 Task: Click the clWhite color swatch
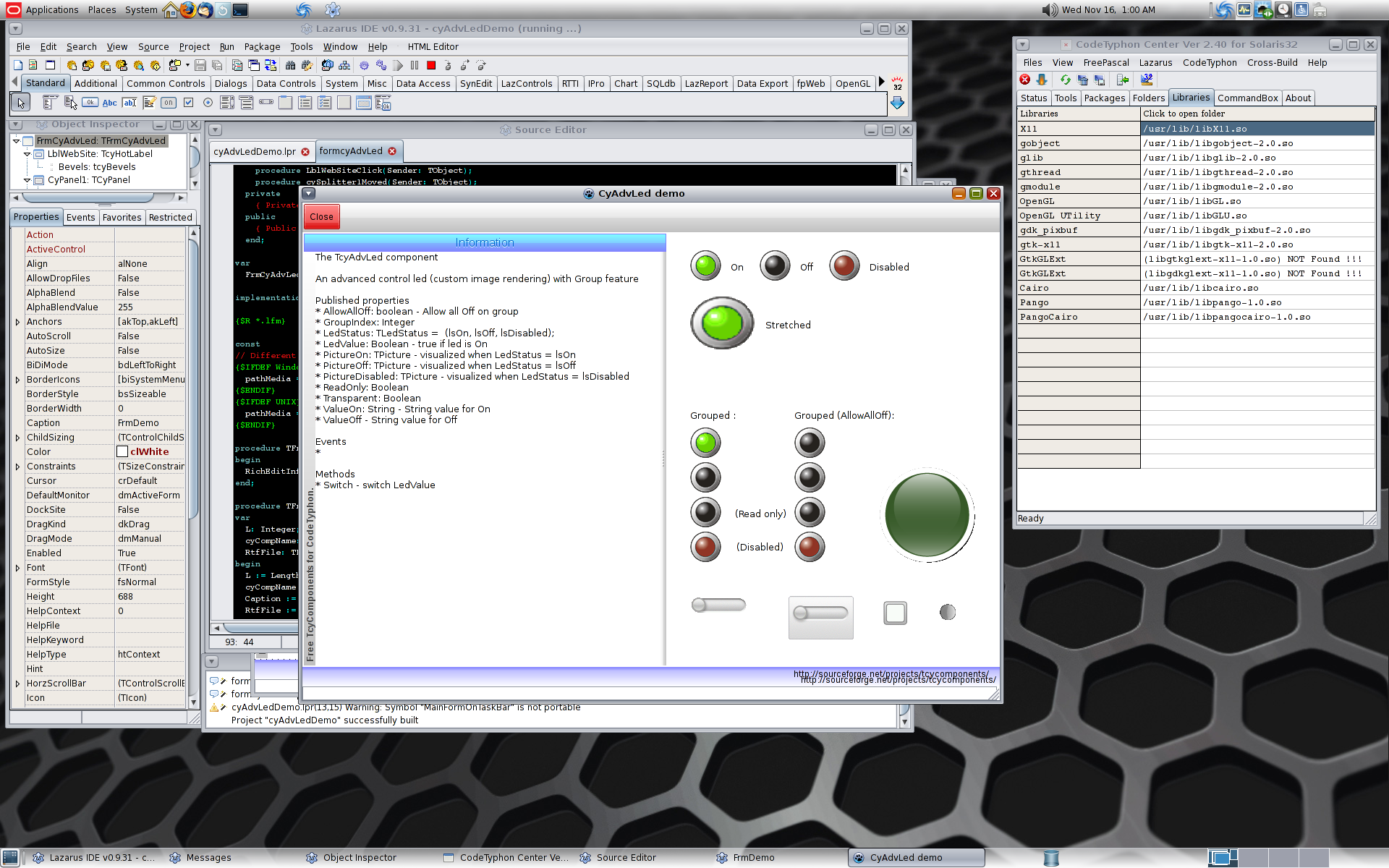122,452
